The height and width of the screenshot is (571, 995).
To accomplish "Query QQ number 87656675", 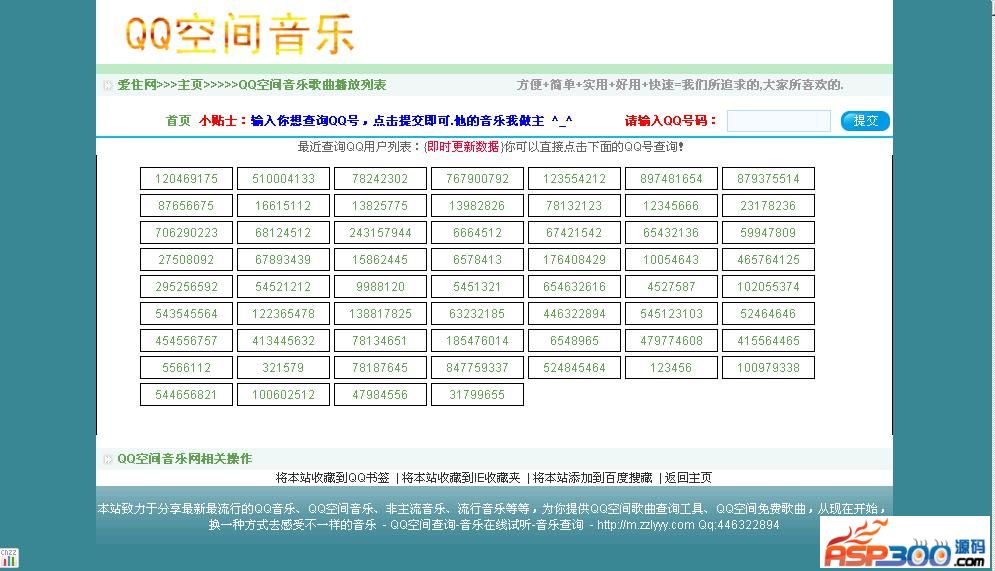I will tap(187, 206).
